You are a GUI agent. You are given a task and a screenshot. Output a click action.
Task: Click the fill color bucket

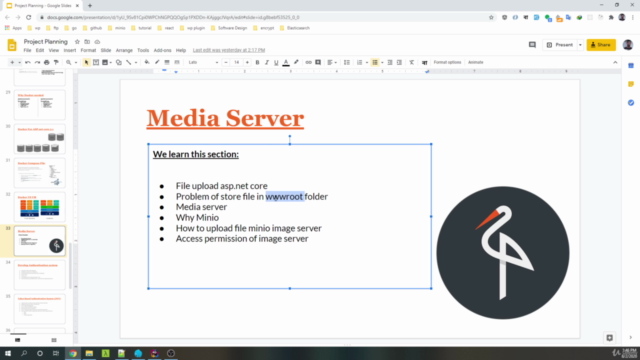pyautogui.click(x=147, y=62)
